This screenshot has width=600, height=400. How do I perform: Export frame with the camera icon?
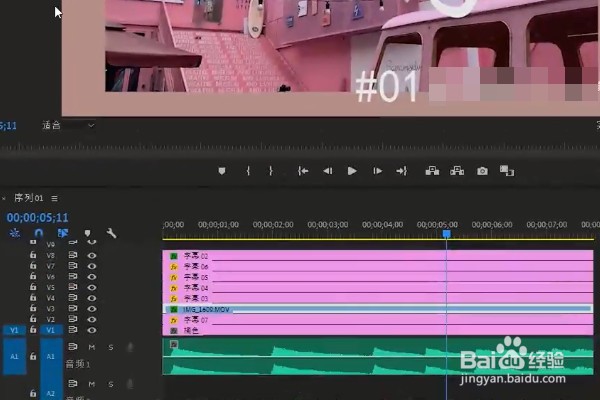[482, 171]
